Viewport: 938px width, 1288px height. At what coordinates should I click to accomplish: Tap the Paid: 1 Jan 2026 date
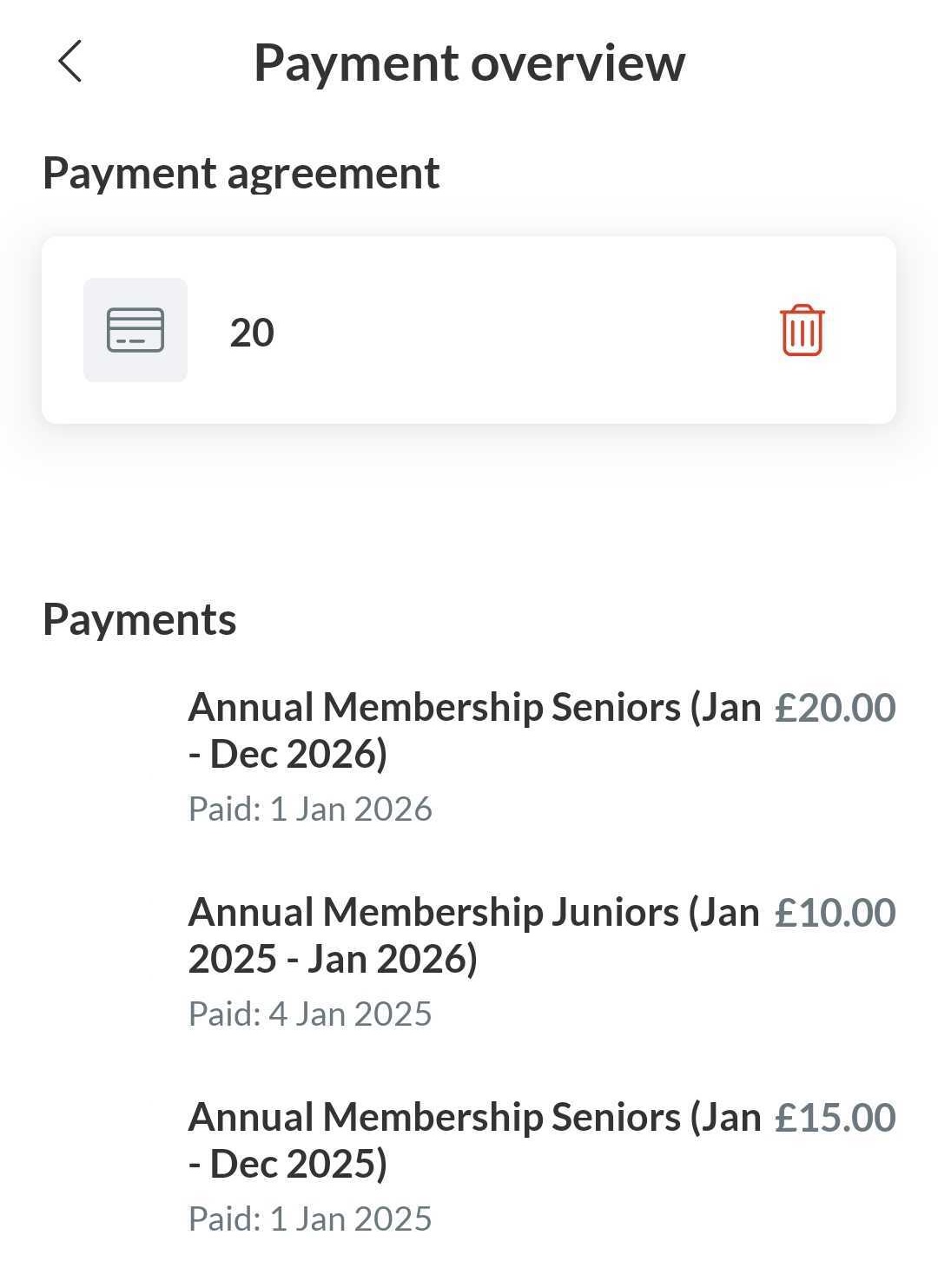click(310, 809)
